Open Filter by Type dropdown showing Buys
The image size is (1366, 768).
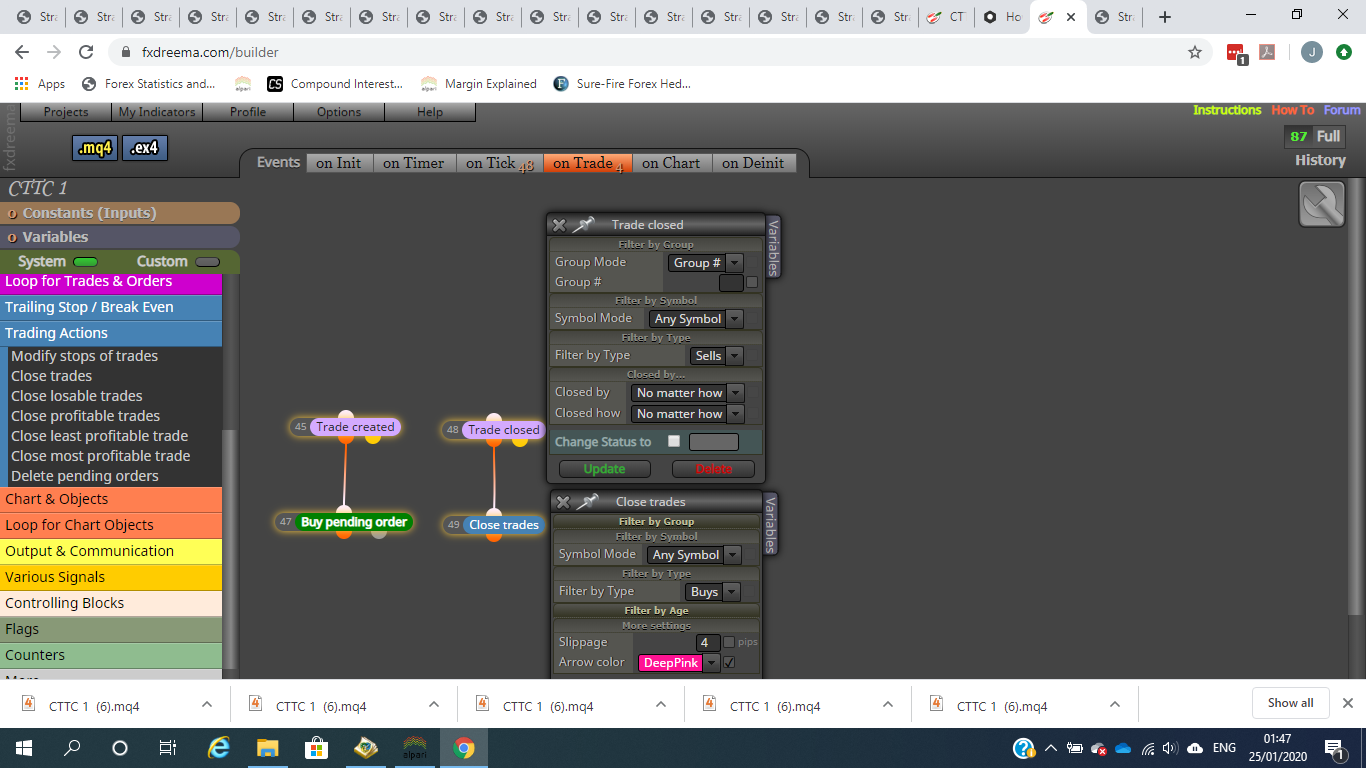(x=713, y=591)
